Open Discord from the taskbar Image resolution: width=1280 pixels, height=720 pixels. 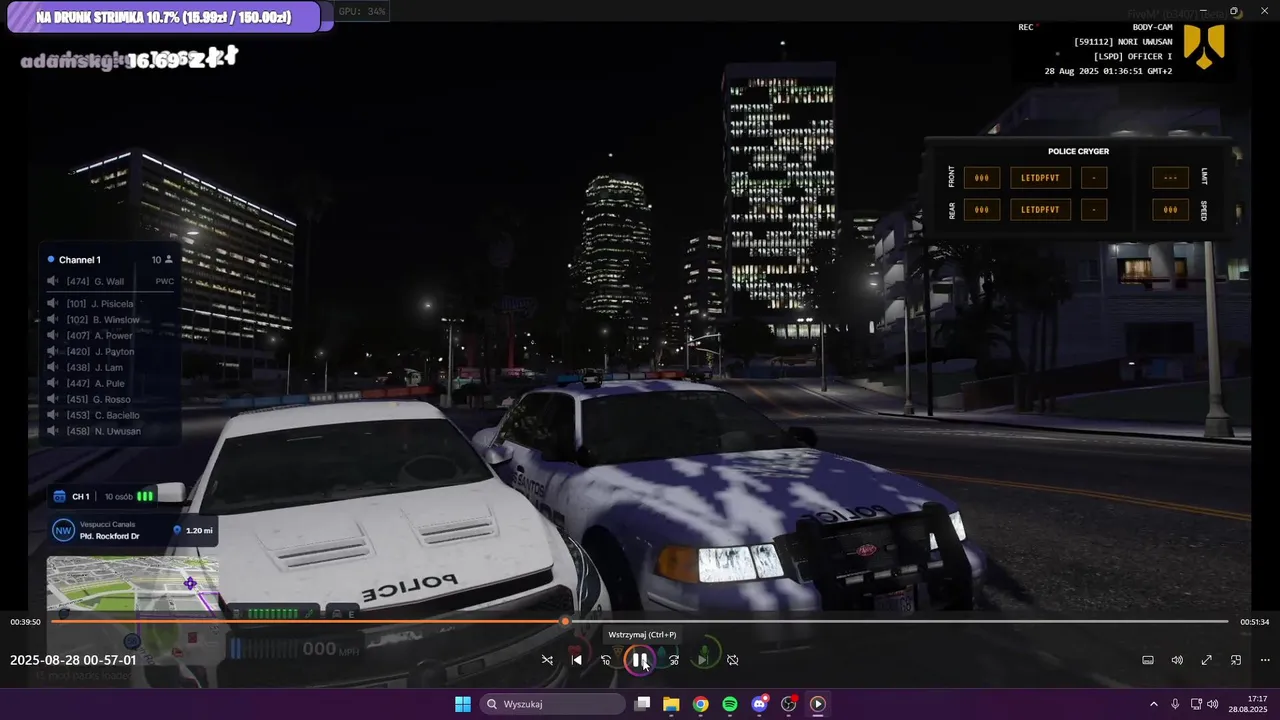759,704
